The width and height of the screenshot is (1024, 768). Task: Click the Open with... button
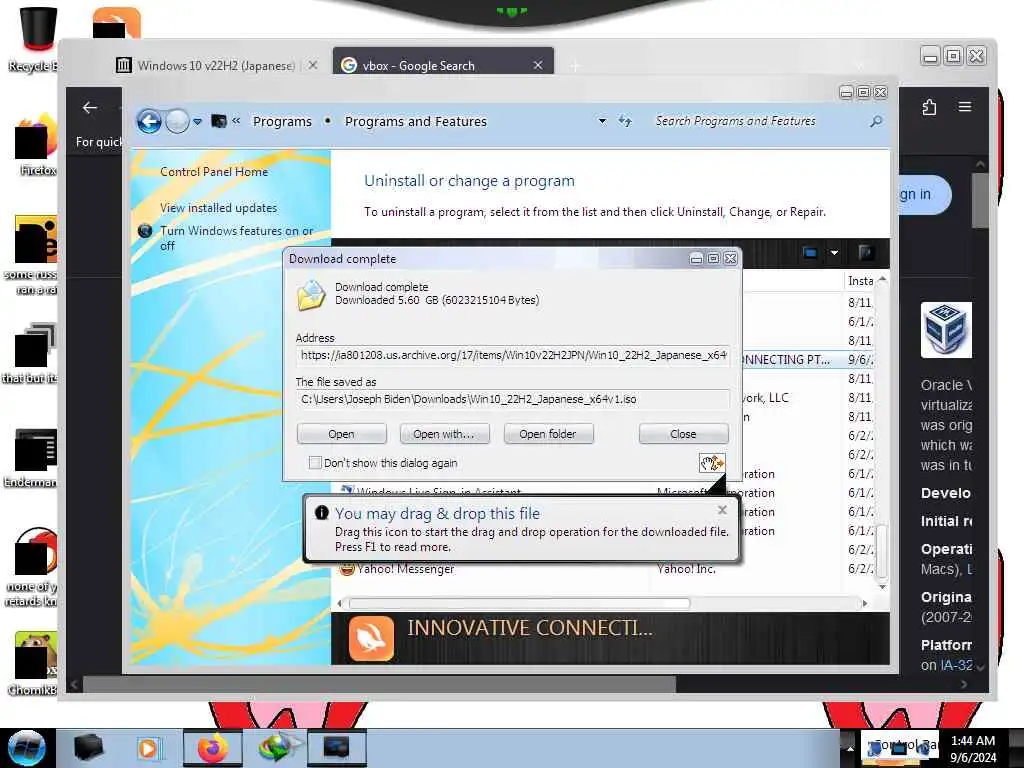coord(444,434)
